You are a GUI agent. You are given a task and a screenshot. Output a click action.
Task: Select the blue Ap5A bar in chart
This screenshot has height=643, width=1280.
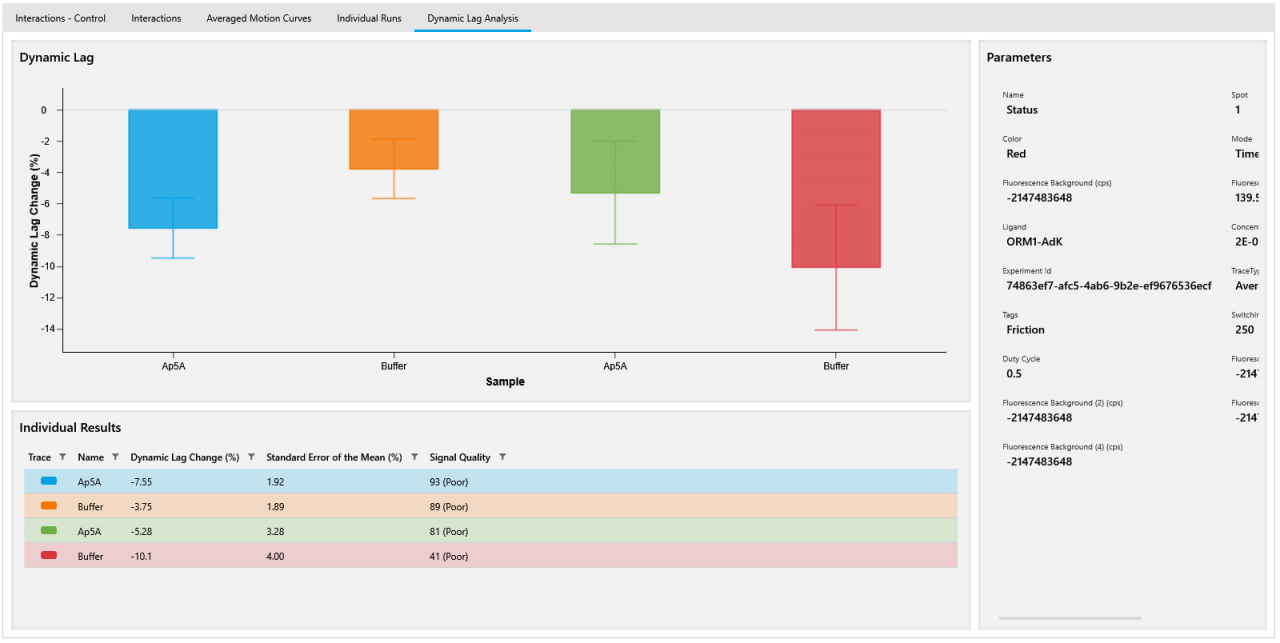(x=173, y=150)
